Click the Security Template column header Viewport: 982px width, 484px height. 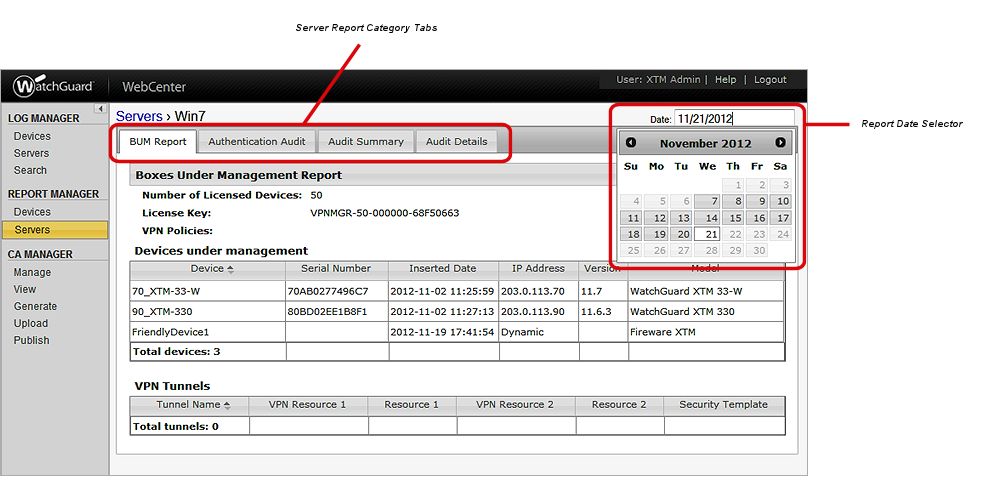point(723,404)
